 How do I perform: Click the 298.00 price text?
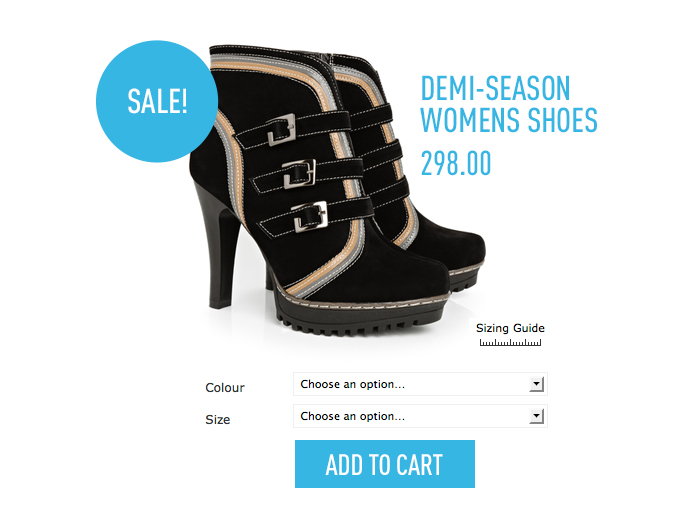pos(456,163)
